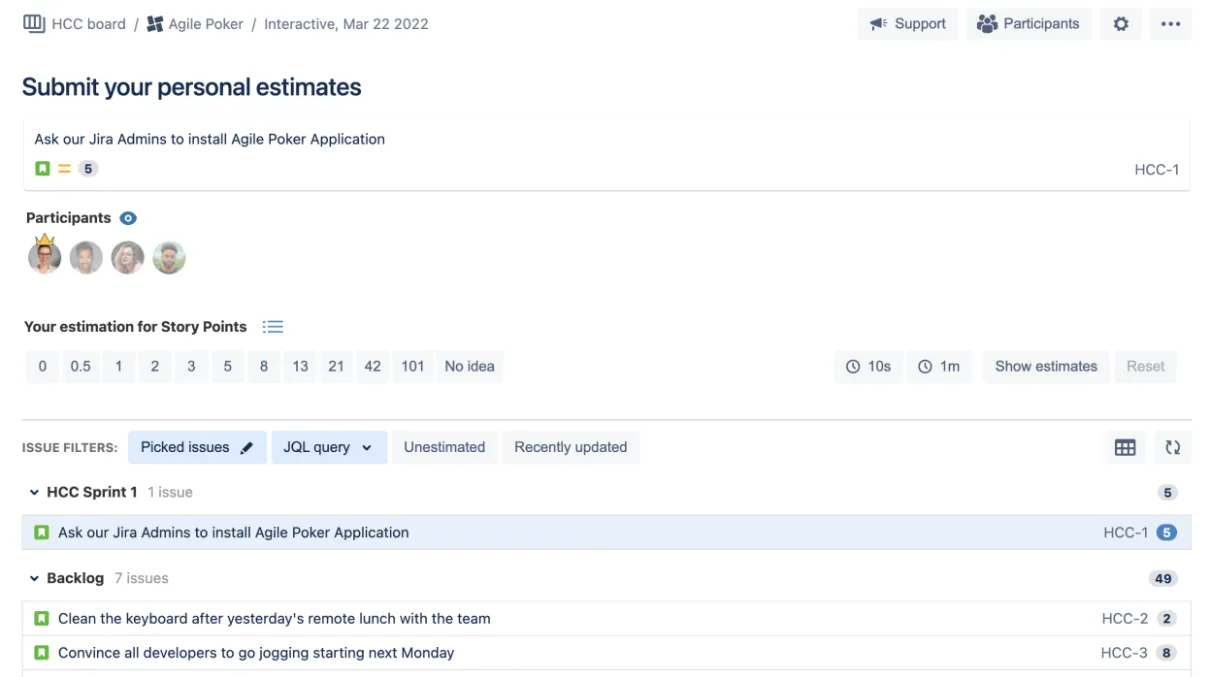Viewport: 1210px width, 677px height.
Task: Pick estimate card 5
Action: pos(227,366)
